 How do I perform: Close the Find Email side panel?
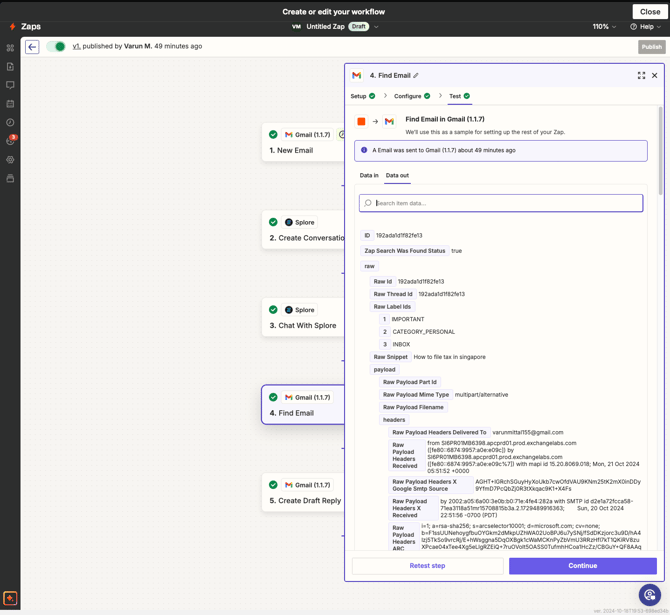pos(655,76)
